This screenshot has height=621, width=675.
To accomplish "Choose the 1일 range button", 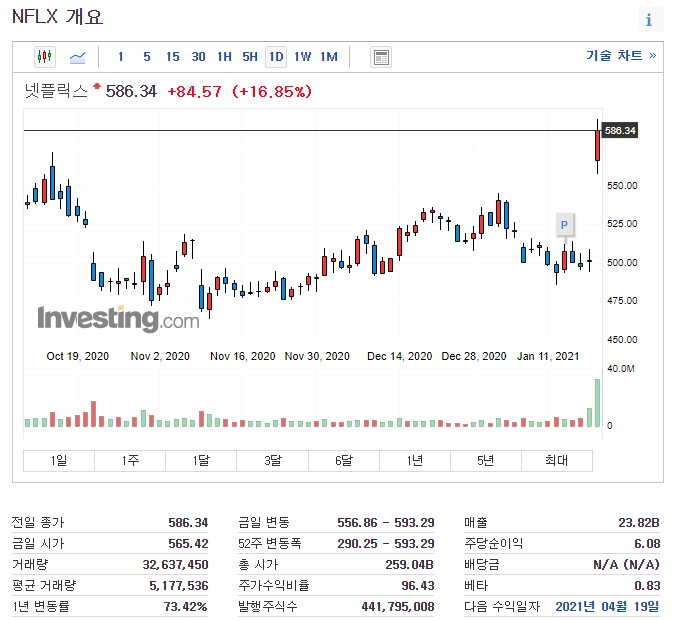I will (59, 460).
